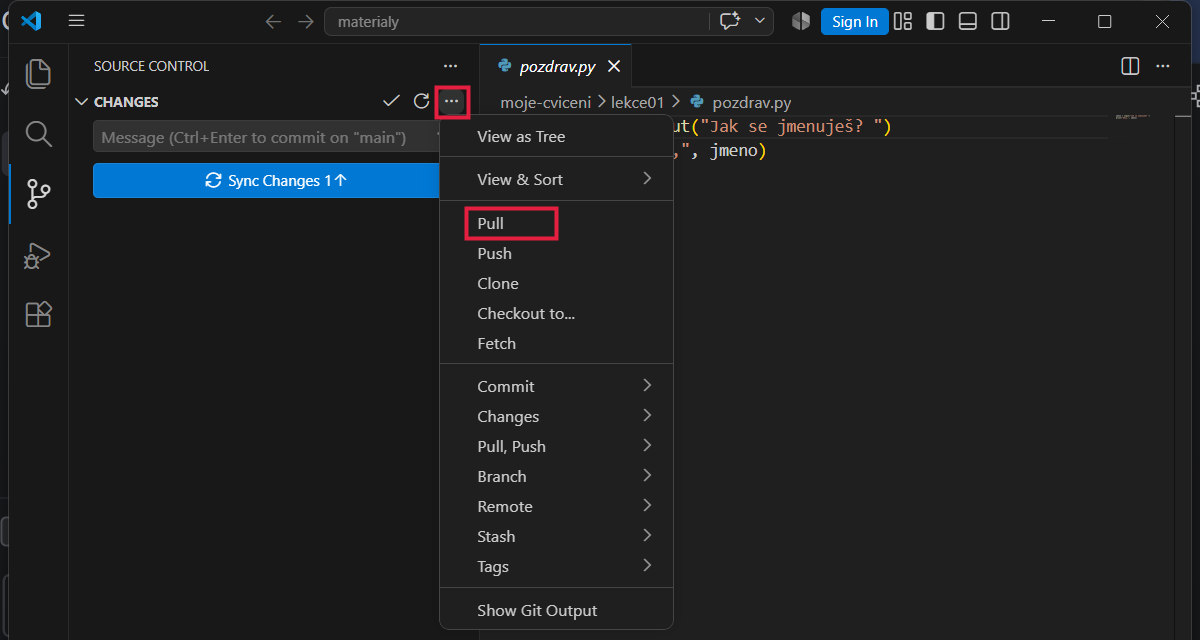Viewport: 1200px width, 640px height.
Task: Split the editor to the right
Action: point(1130,66)
